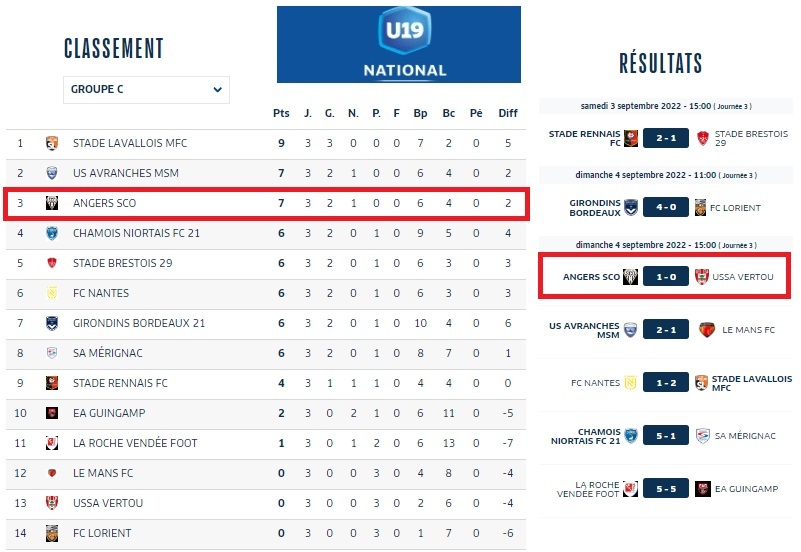Click the Diff column header
This screenshot has height=552, width=801.
pos(508,113)
